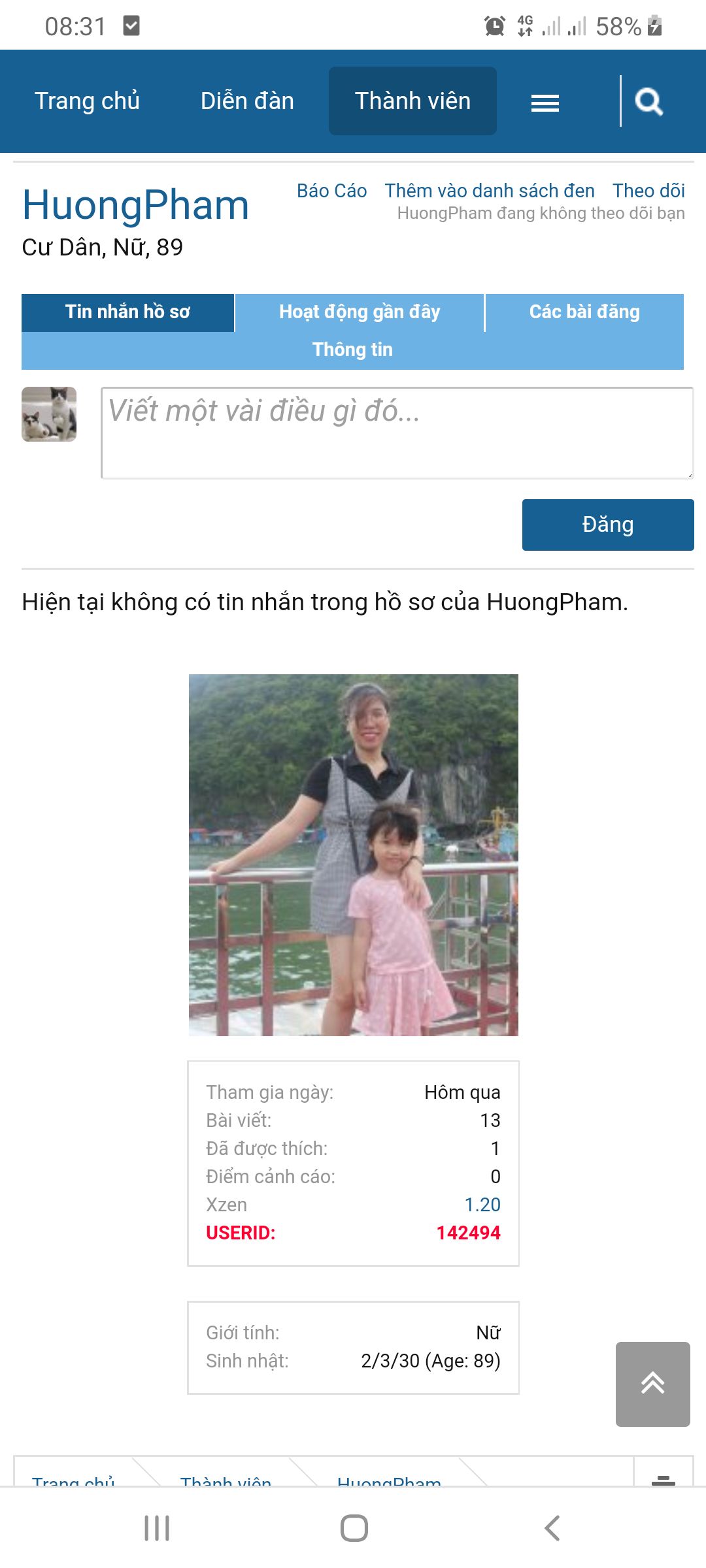
Task: Switch to Tin nhắn hồ sơ tab
Action: click(x=127, y=312)
